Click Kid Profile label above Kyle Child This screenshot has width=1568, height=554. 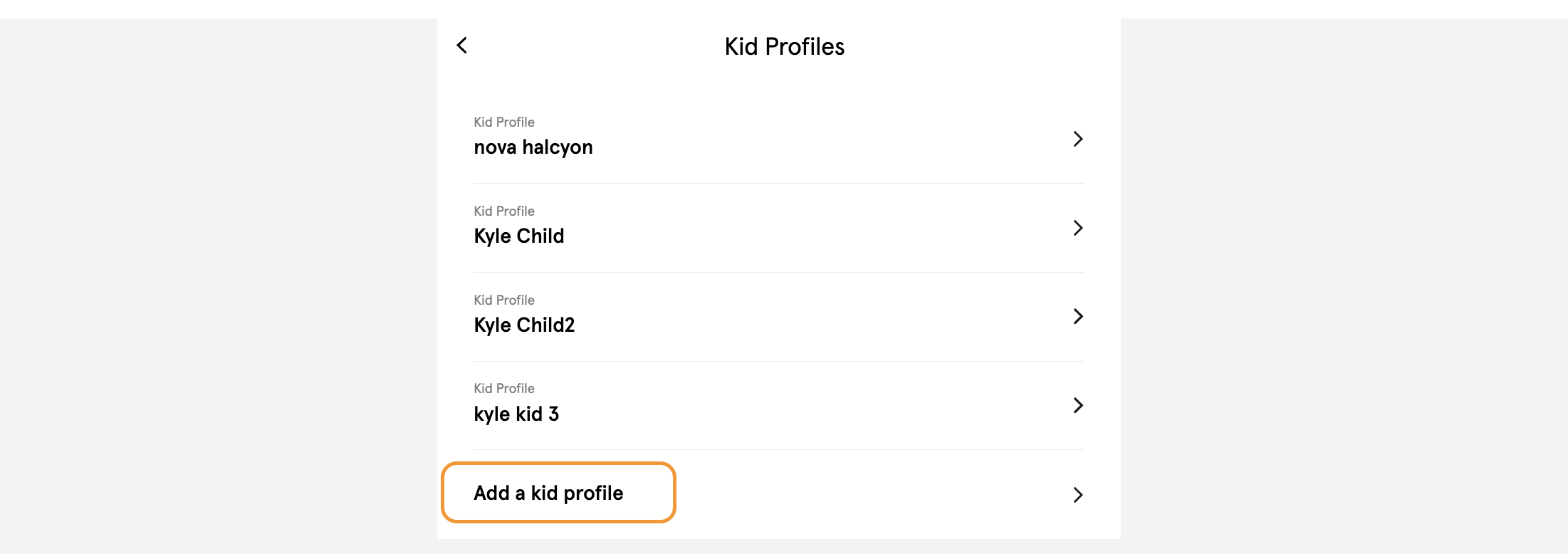pos(504,211)
